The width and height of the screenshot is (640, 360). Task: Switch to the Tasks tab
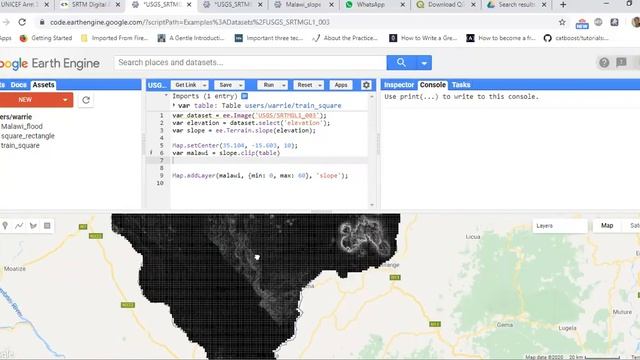(461, 85)
